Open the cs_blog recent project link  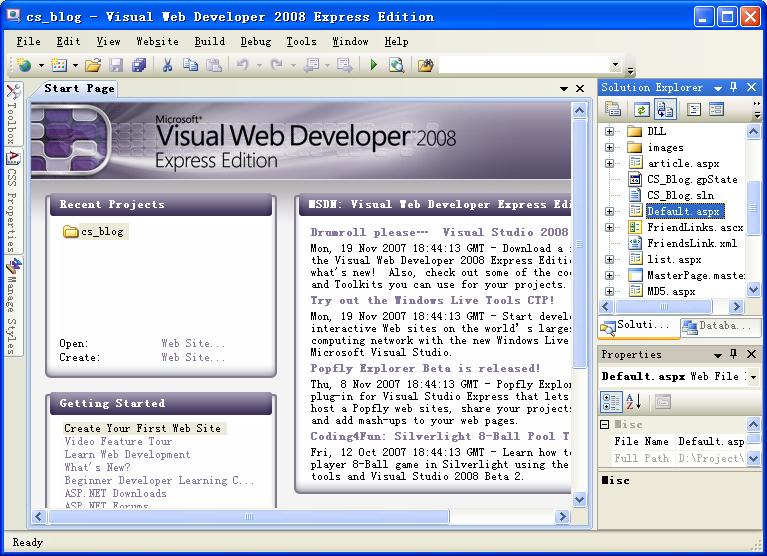[x=101, y=231]
